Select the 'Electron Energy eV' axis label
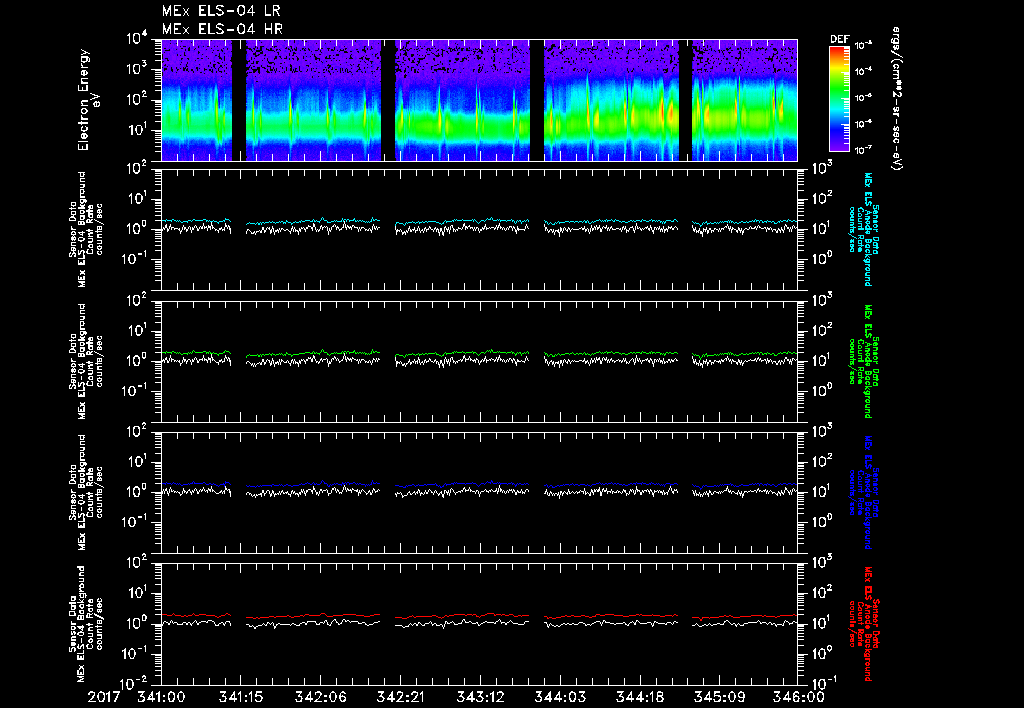The width and height of the screenshot is (1024, 708). [88, 100]
